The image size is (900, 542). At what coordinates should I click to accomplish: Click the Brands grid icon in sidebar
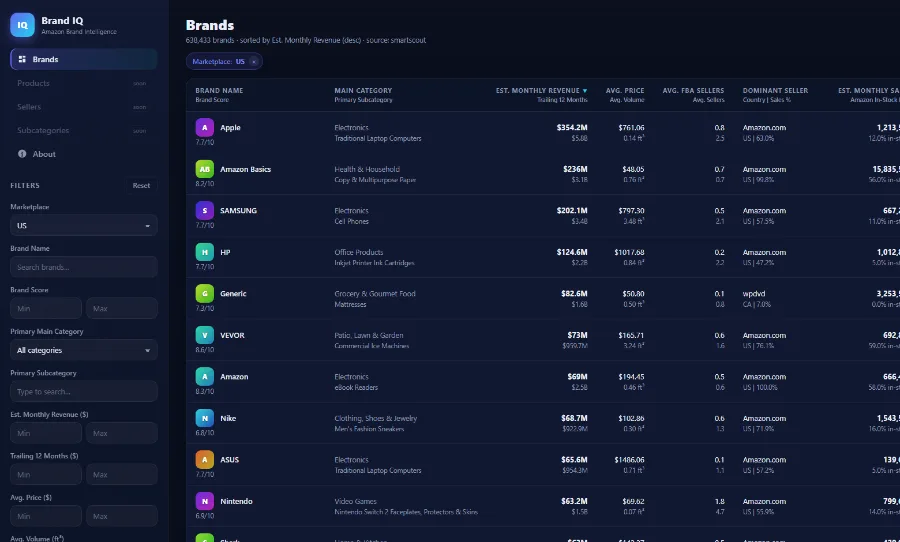pyautogui.click(x=22, y=59)
